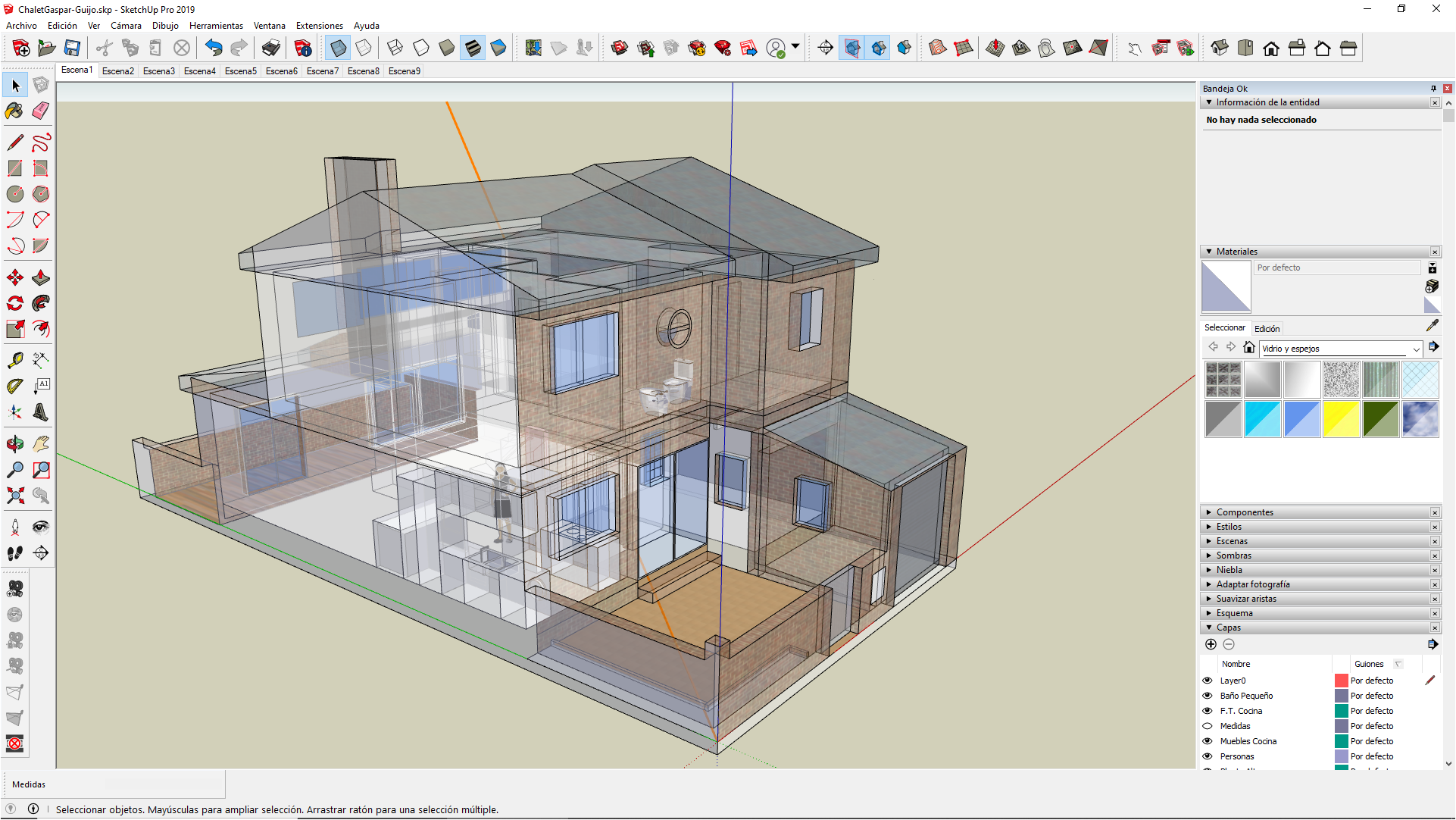Viewport: 1456px width, 820px height.
Task: Choose the Tape Measure tool
Action: tap(15, 360)
